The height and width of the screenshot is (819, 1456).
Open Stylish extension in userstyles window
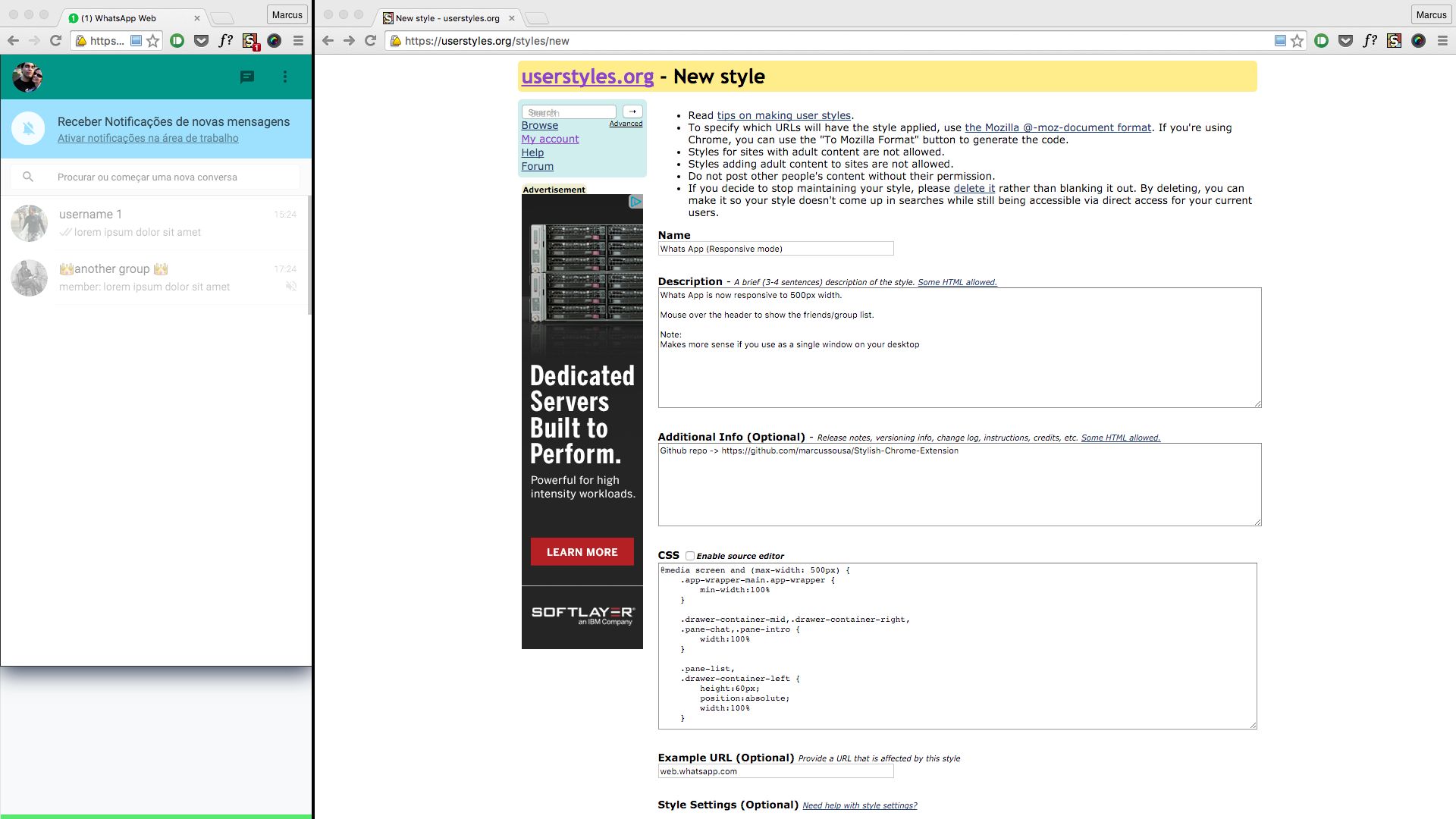[1395, 41]
